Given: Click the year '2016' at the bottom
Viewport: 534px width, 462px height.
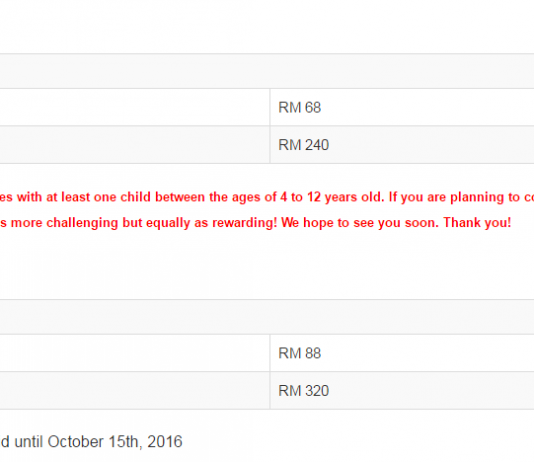Looking at the screenshot, I should tap(165, 442).
